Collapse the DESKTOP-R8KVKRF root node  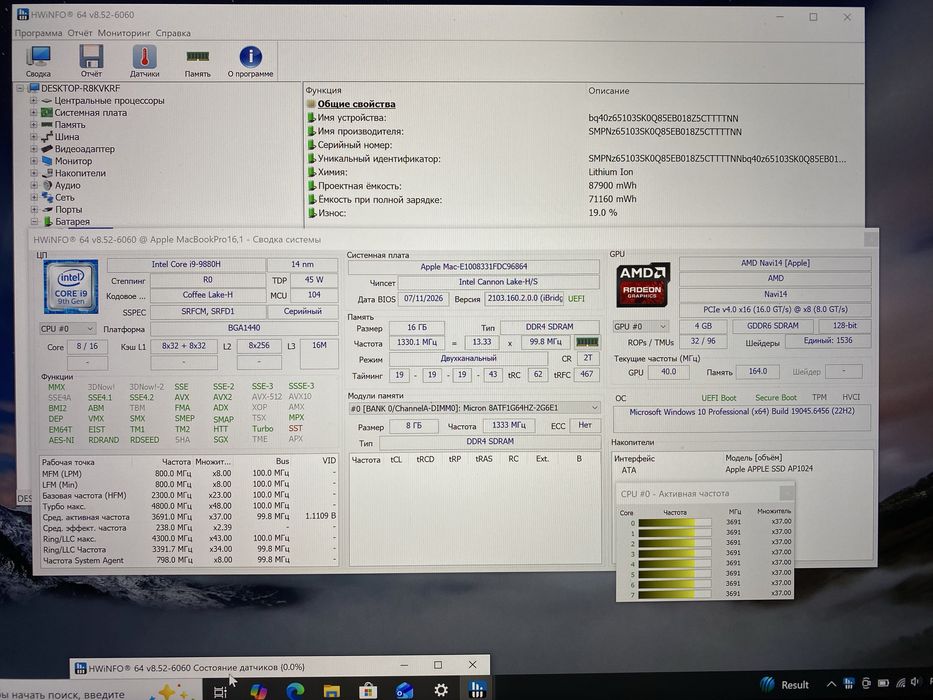(x=20, y=88)
